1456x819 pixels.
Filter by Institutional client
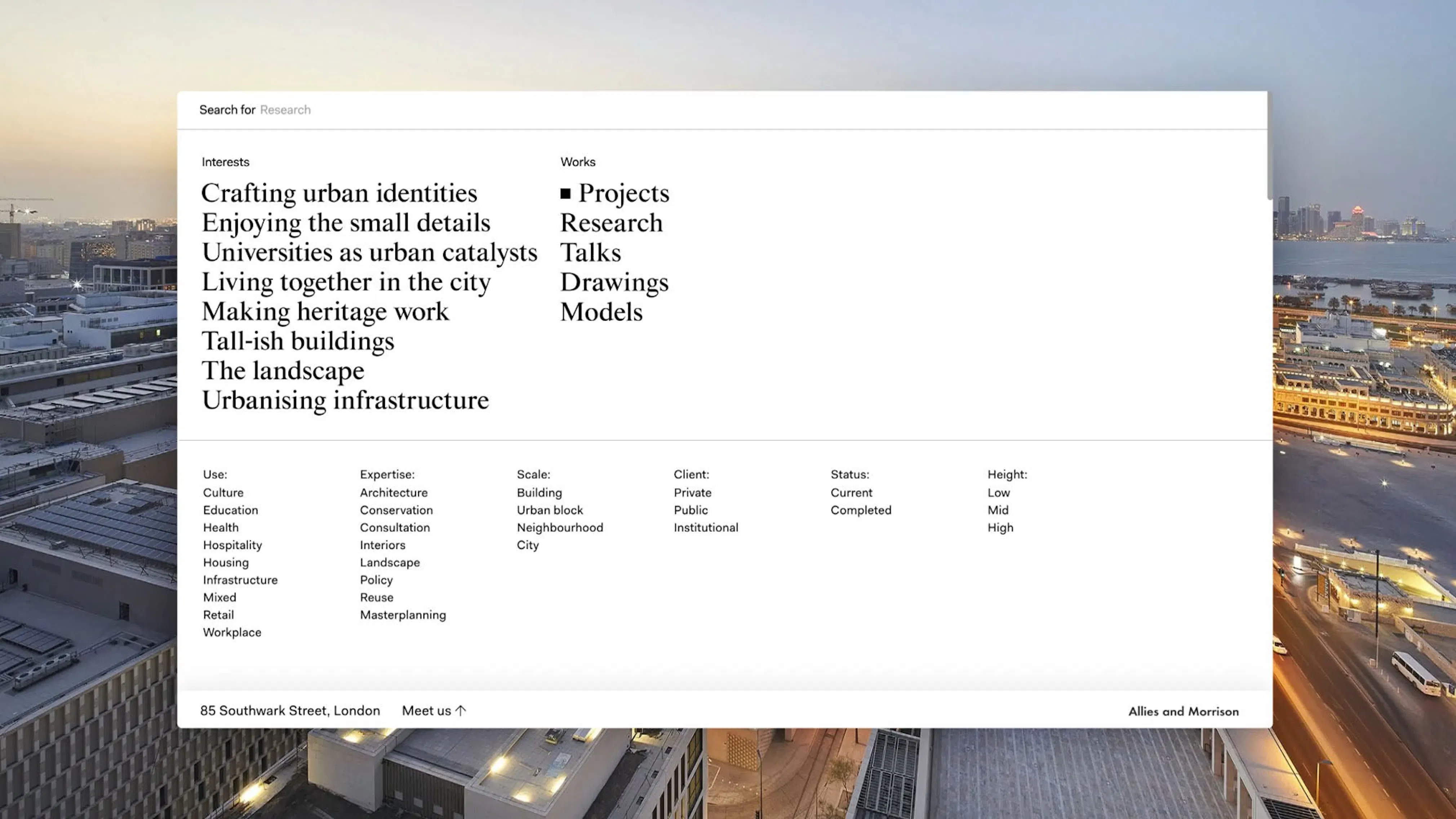pyautogui.click(x=705, y=528)
